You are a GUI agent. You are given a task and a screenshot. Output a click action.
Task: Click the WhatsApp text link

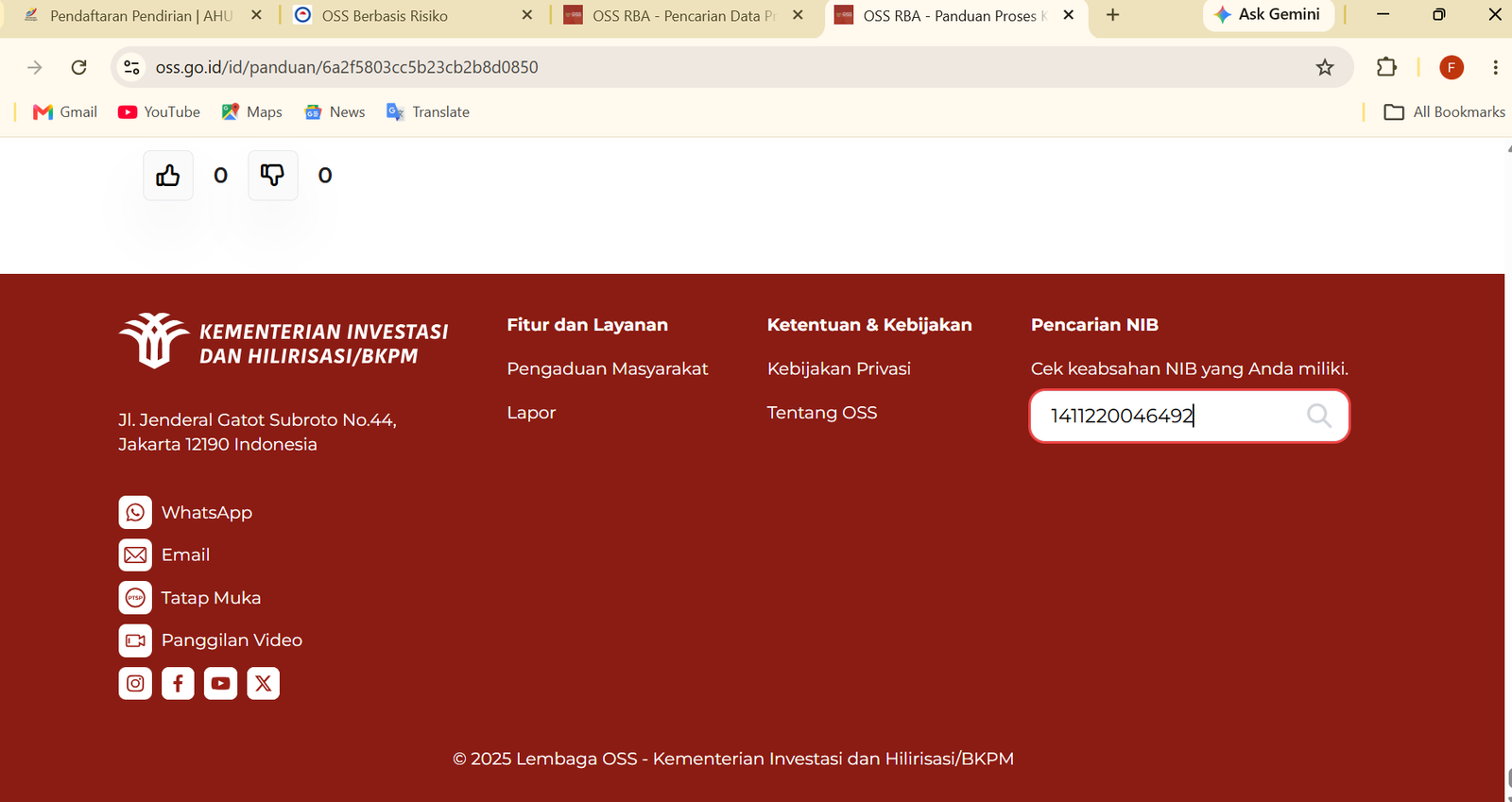[207, 513]
